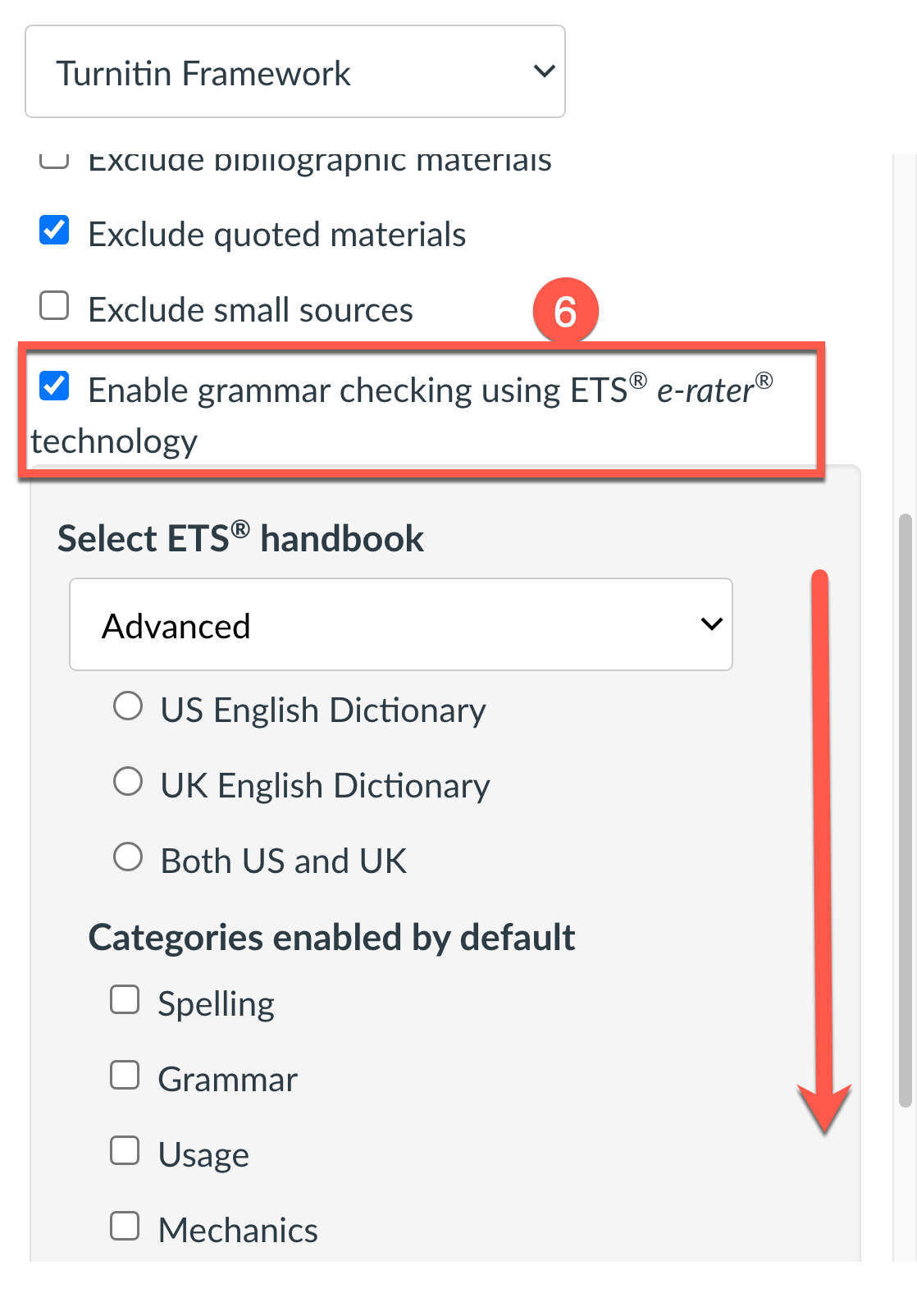
Task: Check the Usage category box
Action: pos(125,1151)
